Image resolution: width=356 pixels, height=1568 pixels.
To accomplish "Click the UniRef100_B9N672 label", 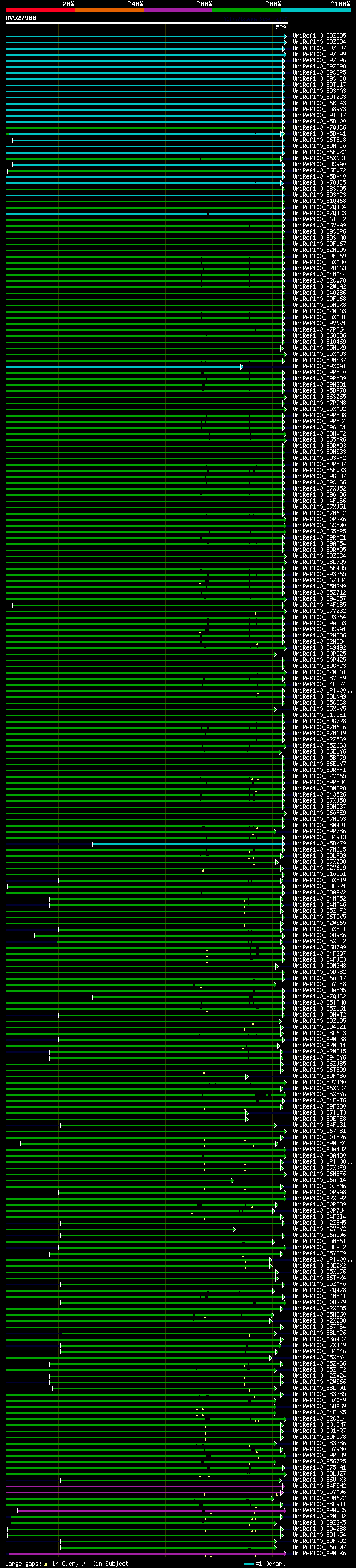I will click(319, 1498).
